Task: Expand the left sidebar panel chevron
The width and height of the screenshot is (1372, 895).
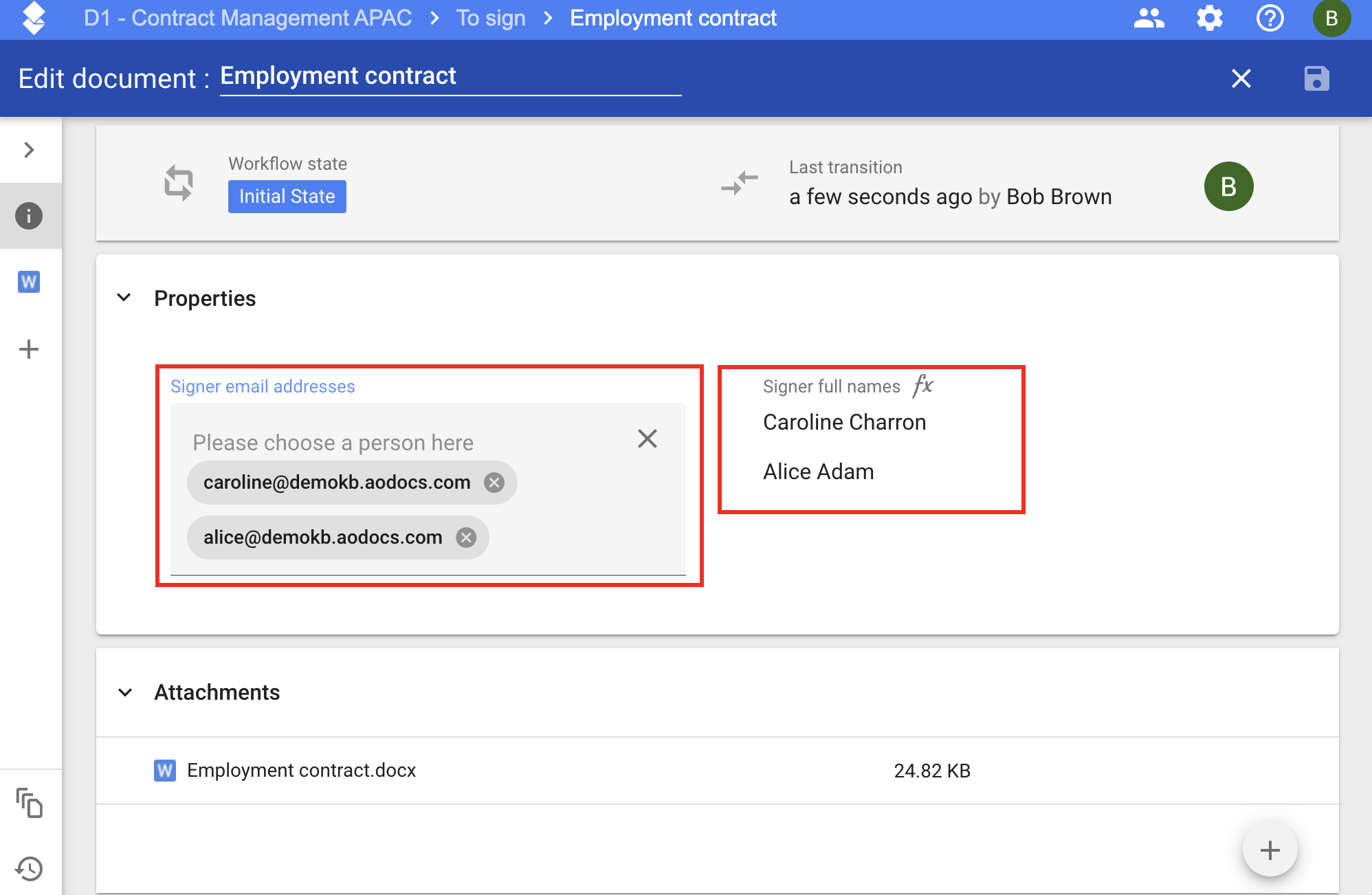Action: pos(29,150)
